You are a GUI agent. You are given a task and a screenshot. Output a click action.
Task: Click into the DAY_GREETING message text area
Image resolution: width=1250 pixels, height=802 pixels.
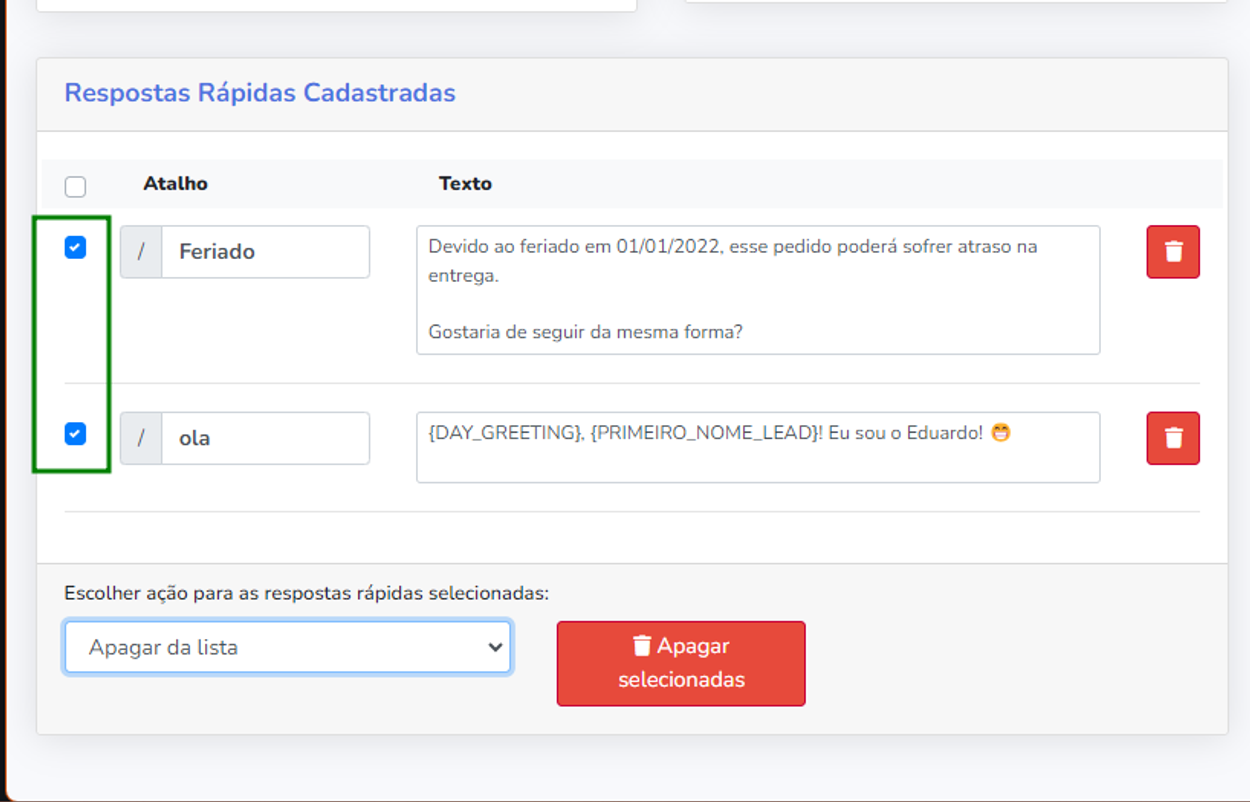757,458
